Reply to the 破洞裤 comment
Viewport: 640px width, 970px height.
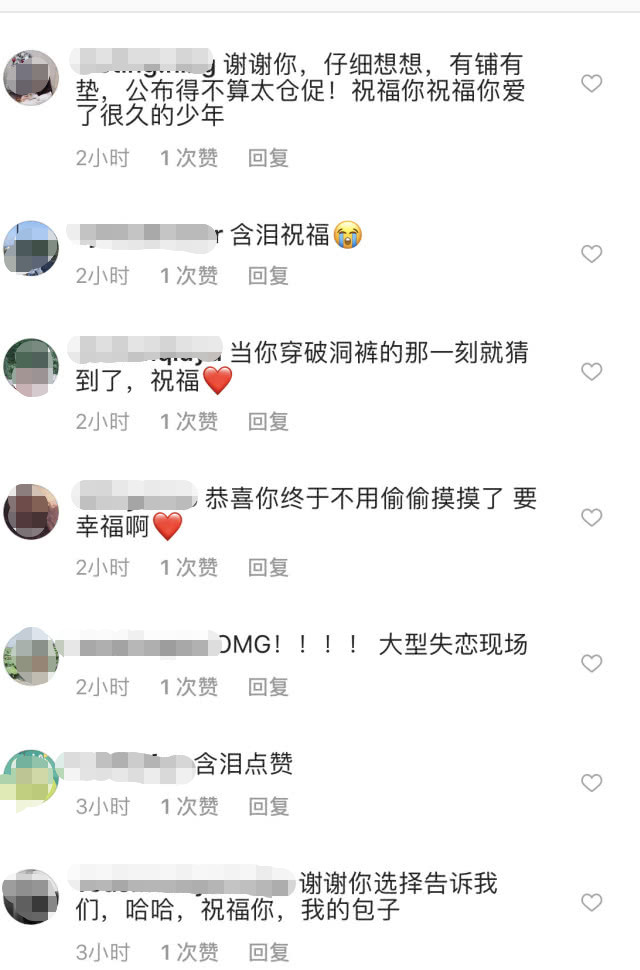268,421
